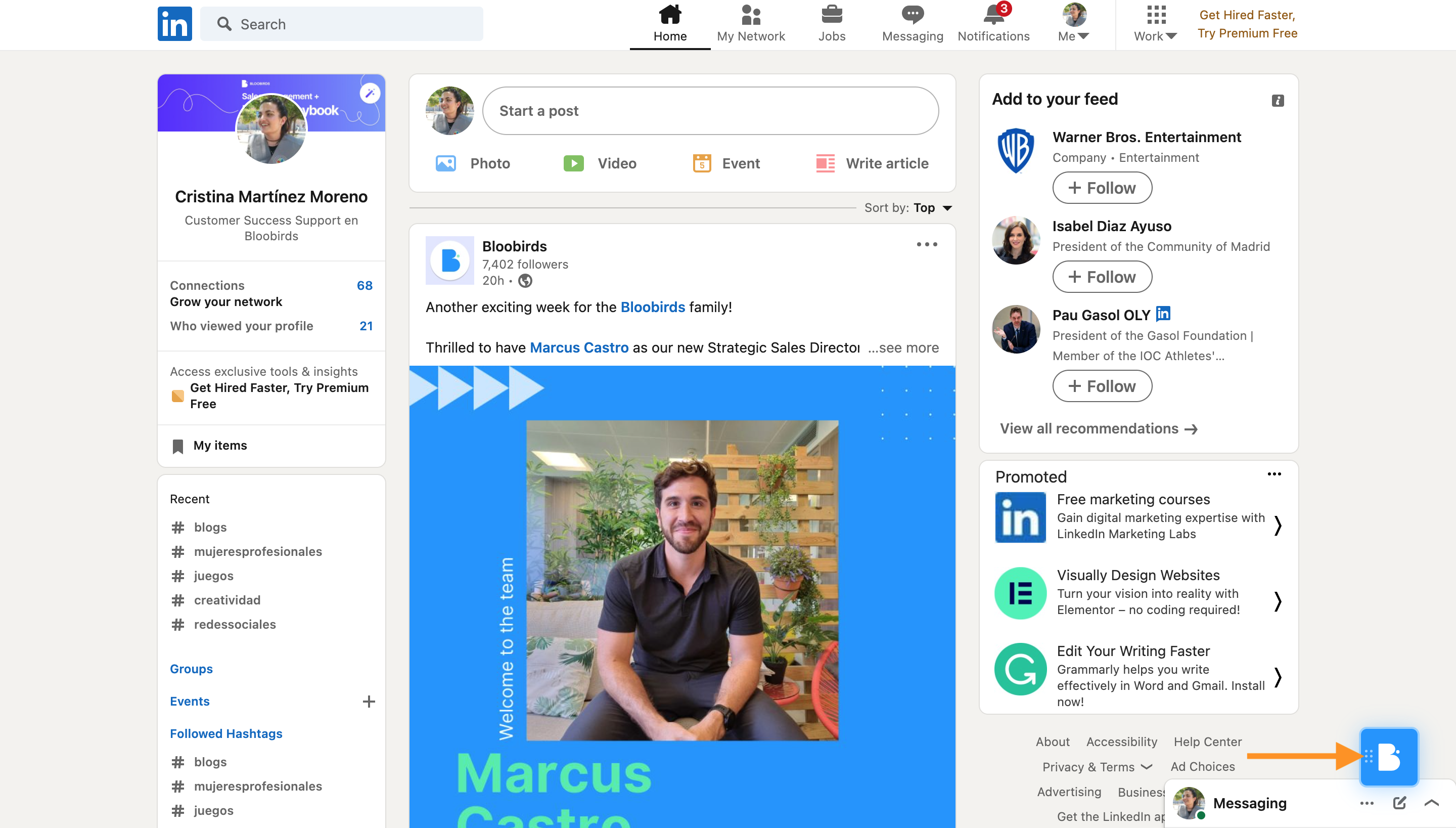Open Marcus Castro welcome image
The image size is (1456, 828).
click(x=682, y=597)
